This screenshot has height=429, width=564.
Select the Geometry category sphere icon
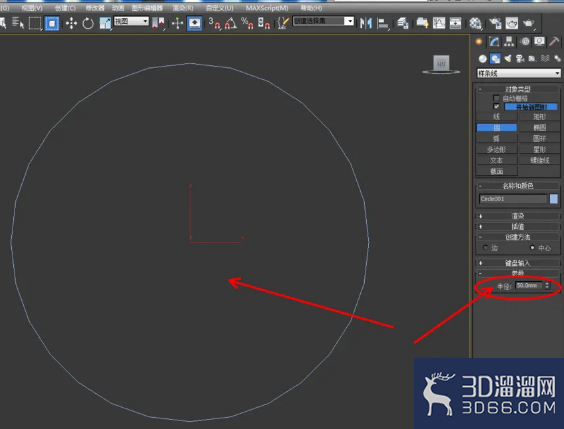click(483, 59)
